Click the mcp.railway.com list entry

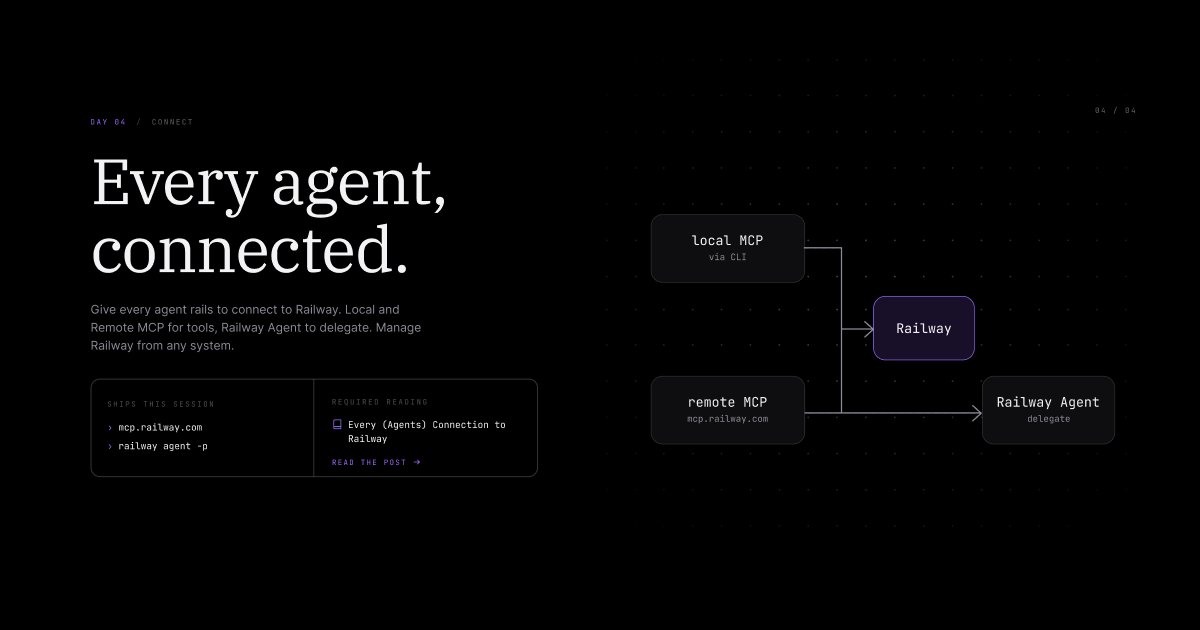click(x=160, y=427)
